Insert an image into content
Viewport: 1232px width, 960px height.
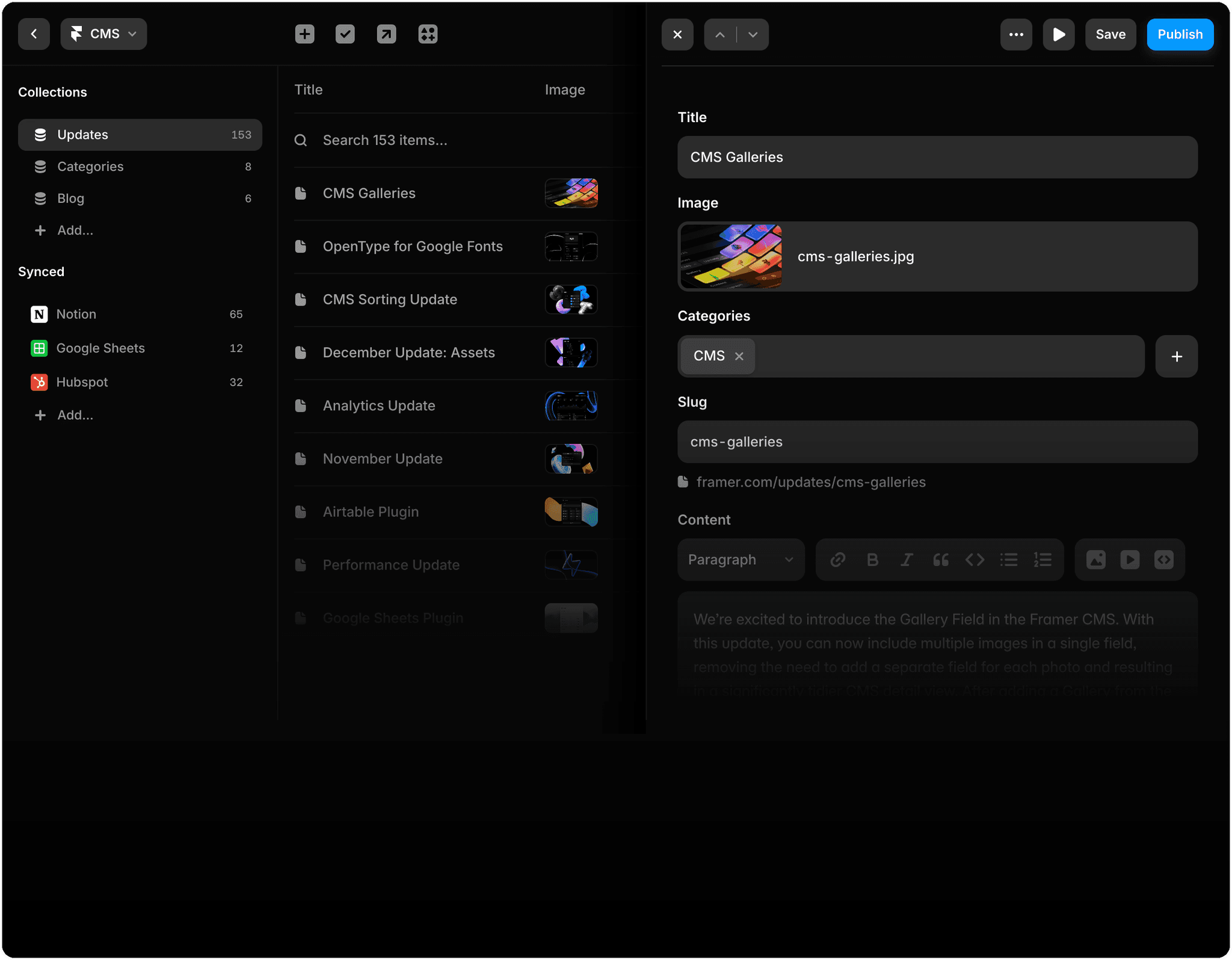(1096, 560)
